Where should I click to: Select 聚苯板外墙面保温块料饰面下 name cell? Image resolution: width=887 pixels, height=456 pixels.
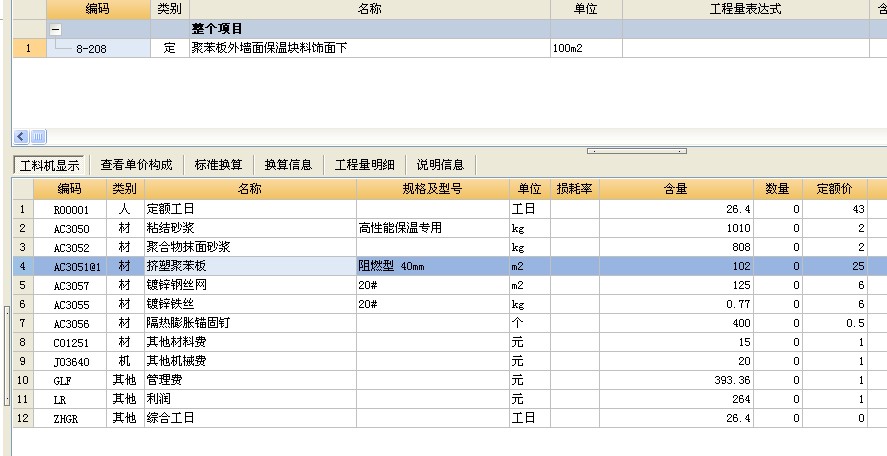(369, 48)
